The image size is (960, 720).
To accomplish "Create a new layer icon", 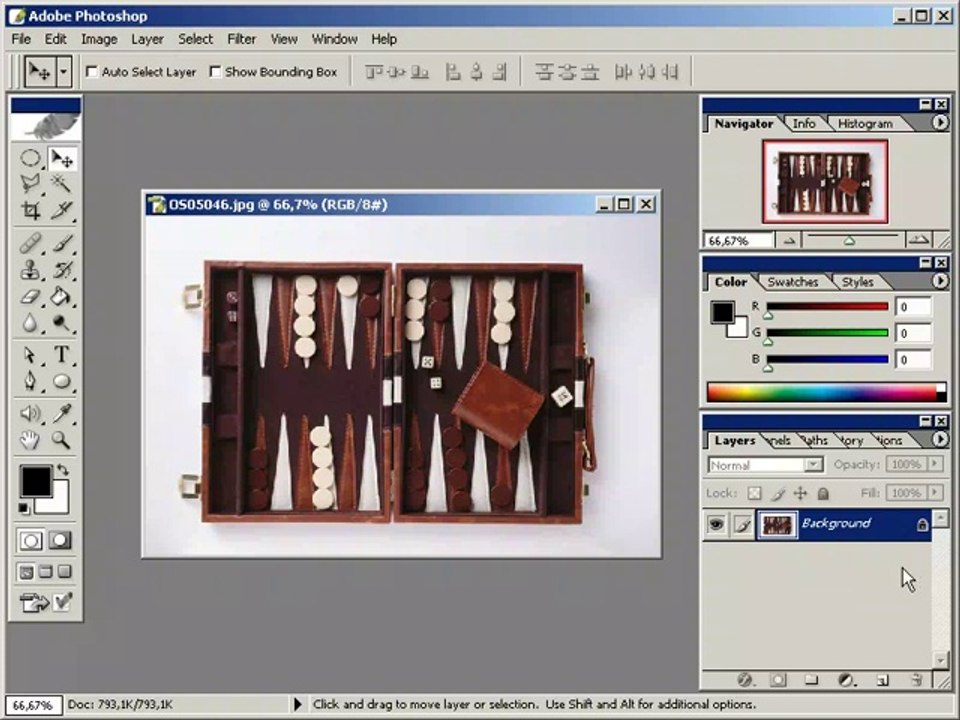I will [882, 680].
